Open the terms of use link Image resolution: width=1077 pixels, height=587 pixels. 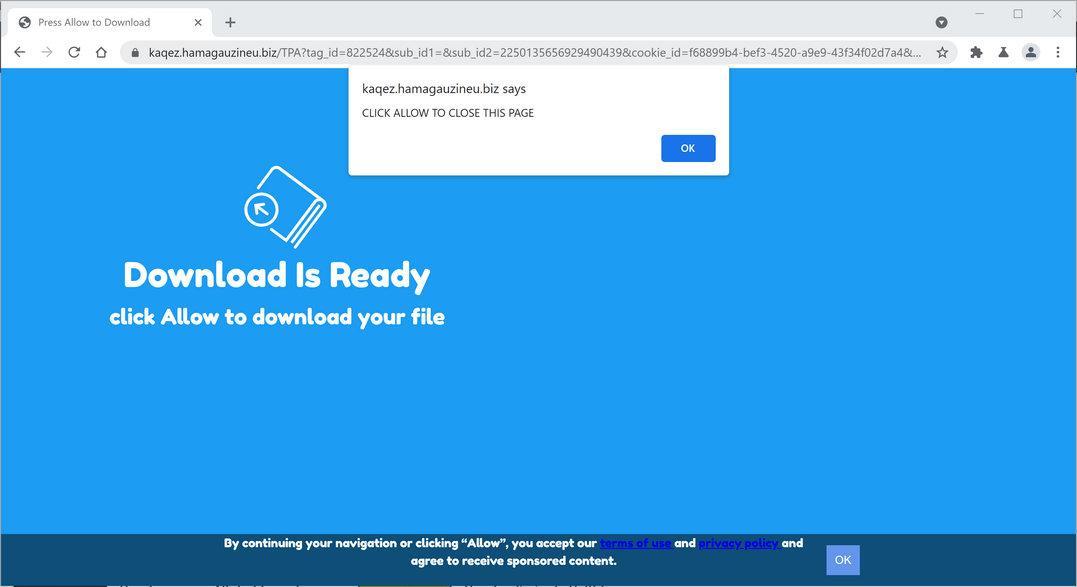[636, 543]
